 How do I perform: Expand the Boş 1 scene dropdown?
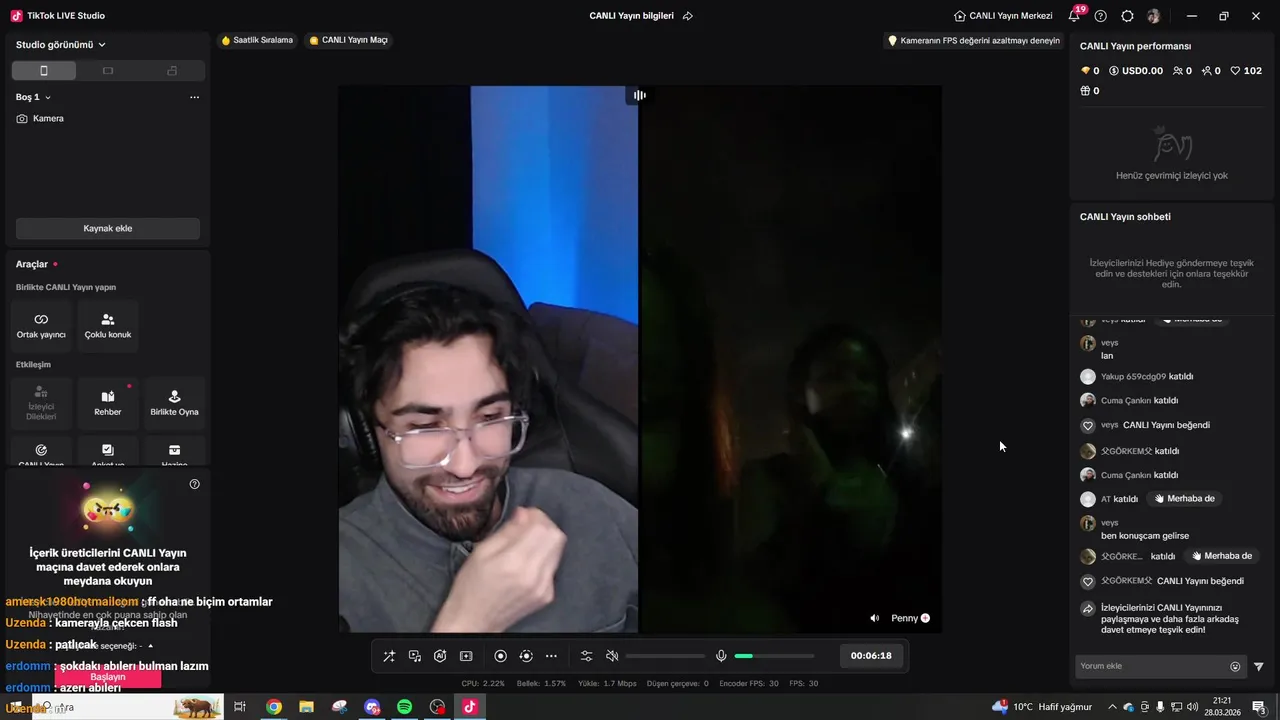34,97
